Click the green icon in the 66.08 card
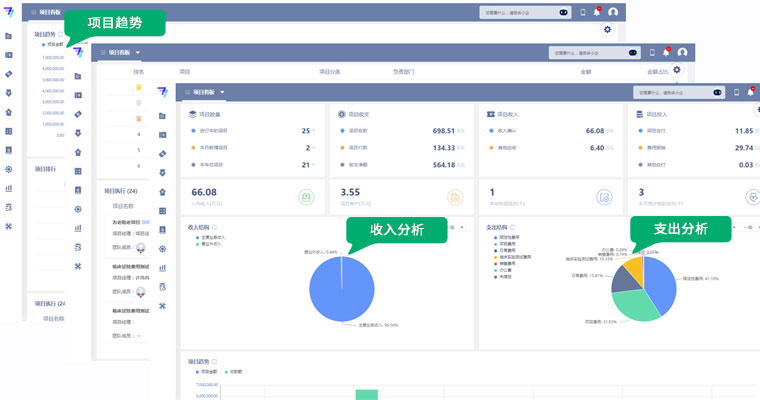 pyautogui.click(x=306, y=198)
